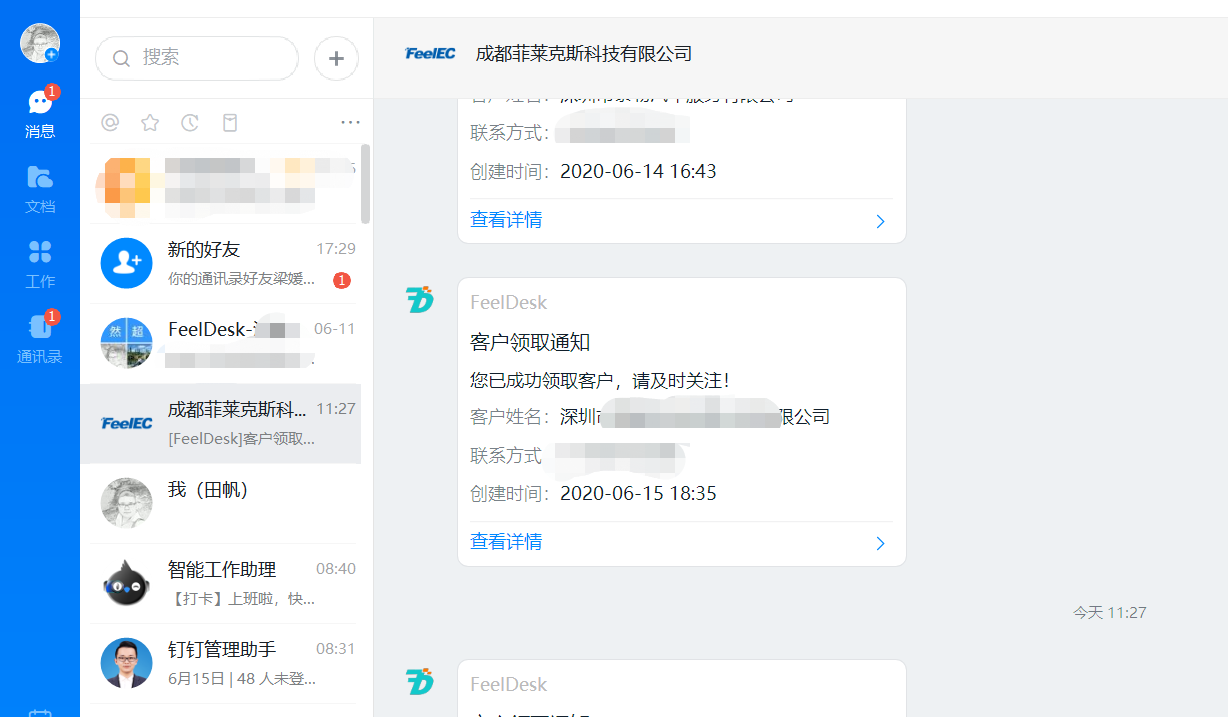This screenshot has width=1228, height=717.
Task: Open the 消息 messages section
Action: coord(40,113)
